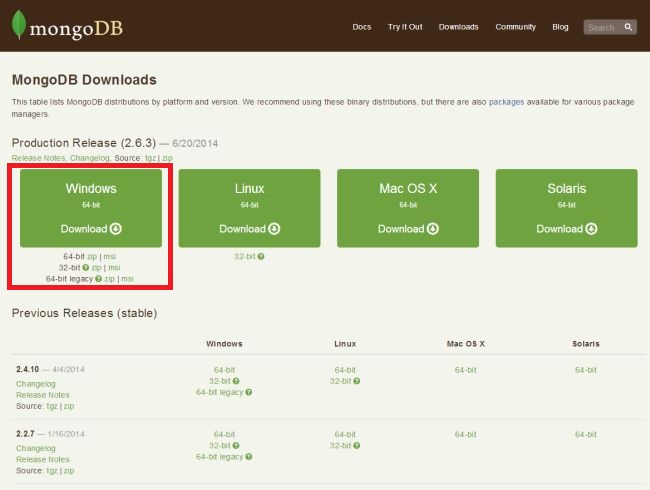Download Windows 64-bit msi
Image resolution: width=650 pixels, height=490 pixels.
[109, 257]
